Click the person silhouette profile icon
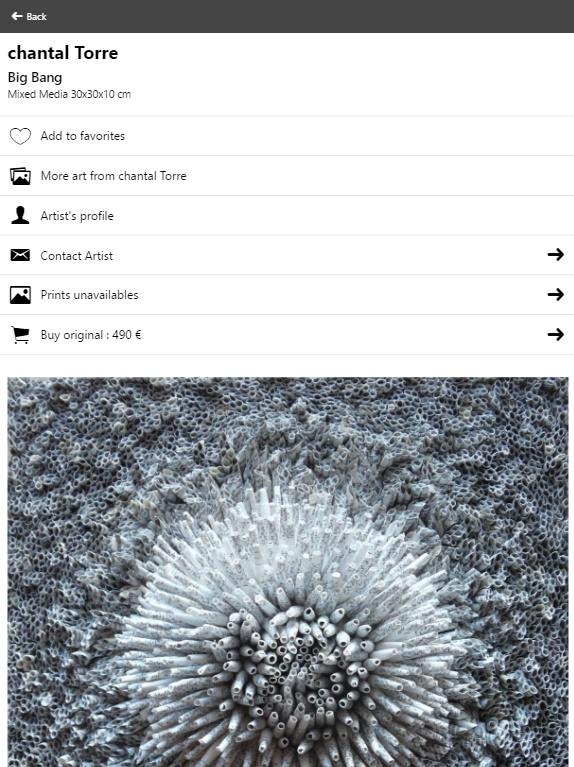This screenshot has width=574, height=767. coord(20,215)
